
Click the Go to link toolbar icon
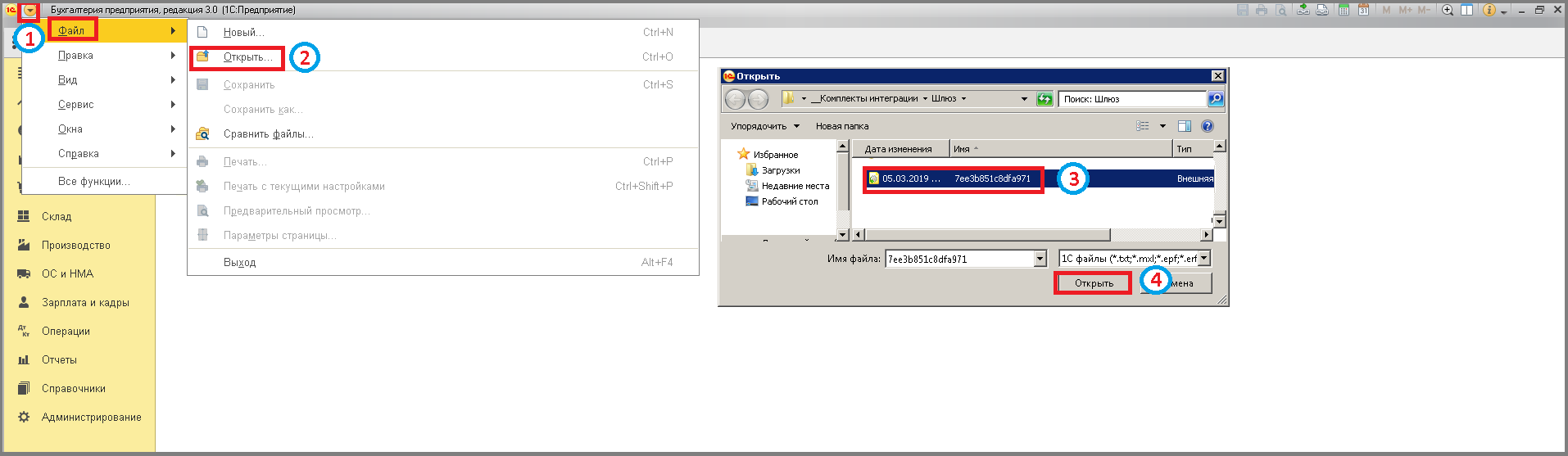point(1322,10)
